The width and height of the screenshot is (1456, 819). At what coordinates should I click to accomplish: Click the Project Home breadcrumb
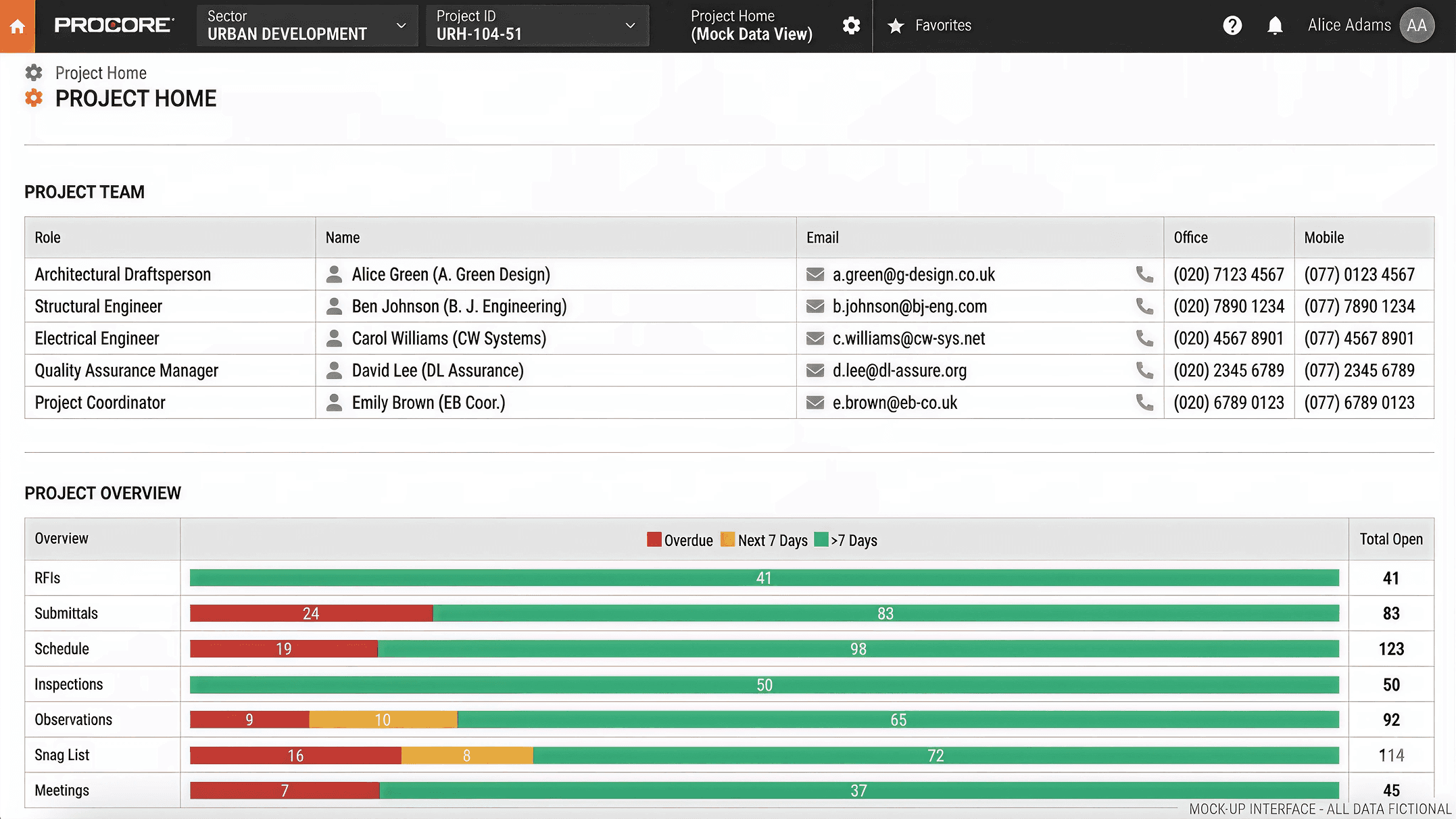tap(101, 73)
